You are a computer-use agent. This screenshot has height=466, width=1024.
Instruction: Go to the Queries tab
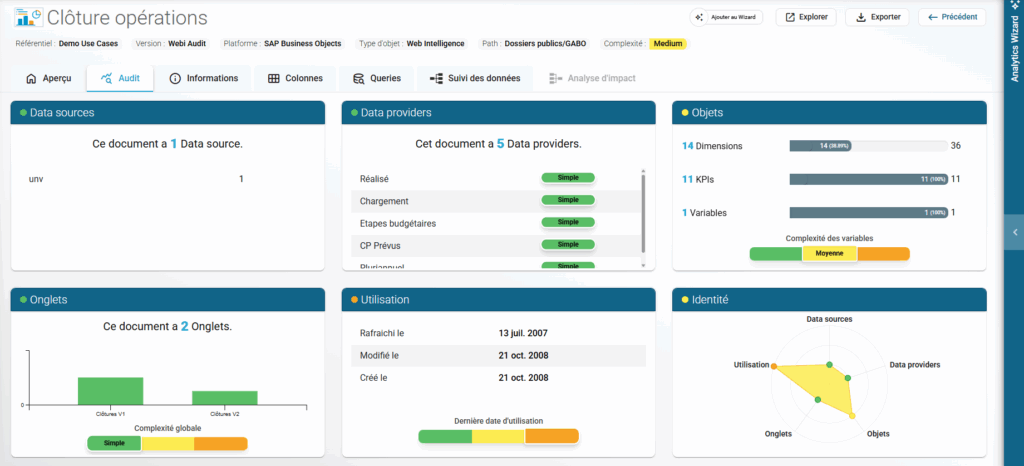click(376, 78)
